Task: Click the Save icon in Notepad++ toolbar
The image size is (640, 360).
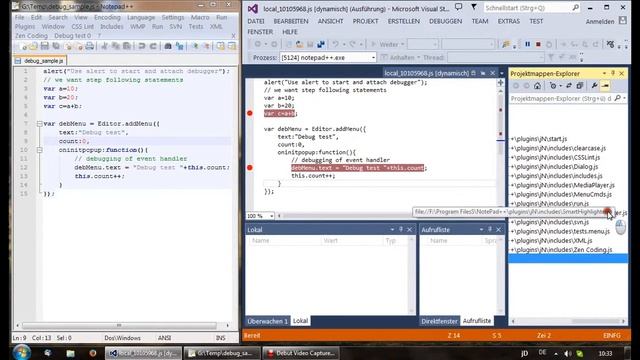Action: pos(45,46)
